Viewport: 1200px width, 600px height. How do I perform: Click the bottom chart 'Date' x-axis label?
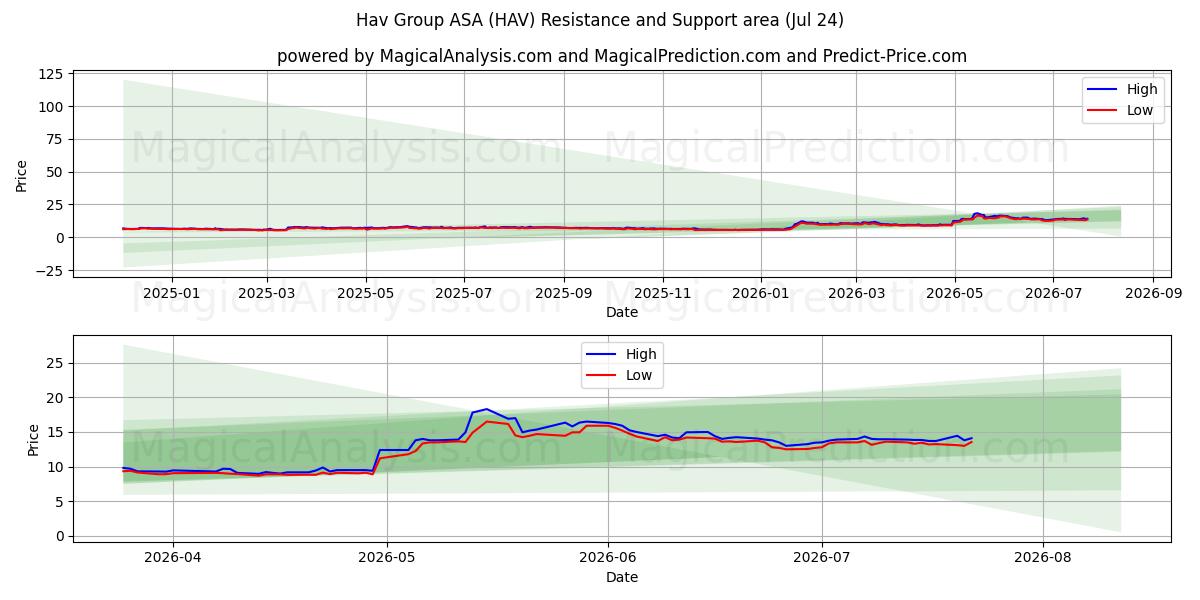[x=622, y=577]
